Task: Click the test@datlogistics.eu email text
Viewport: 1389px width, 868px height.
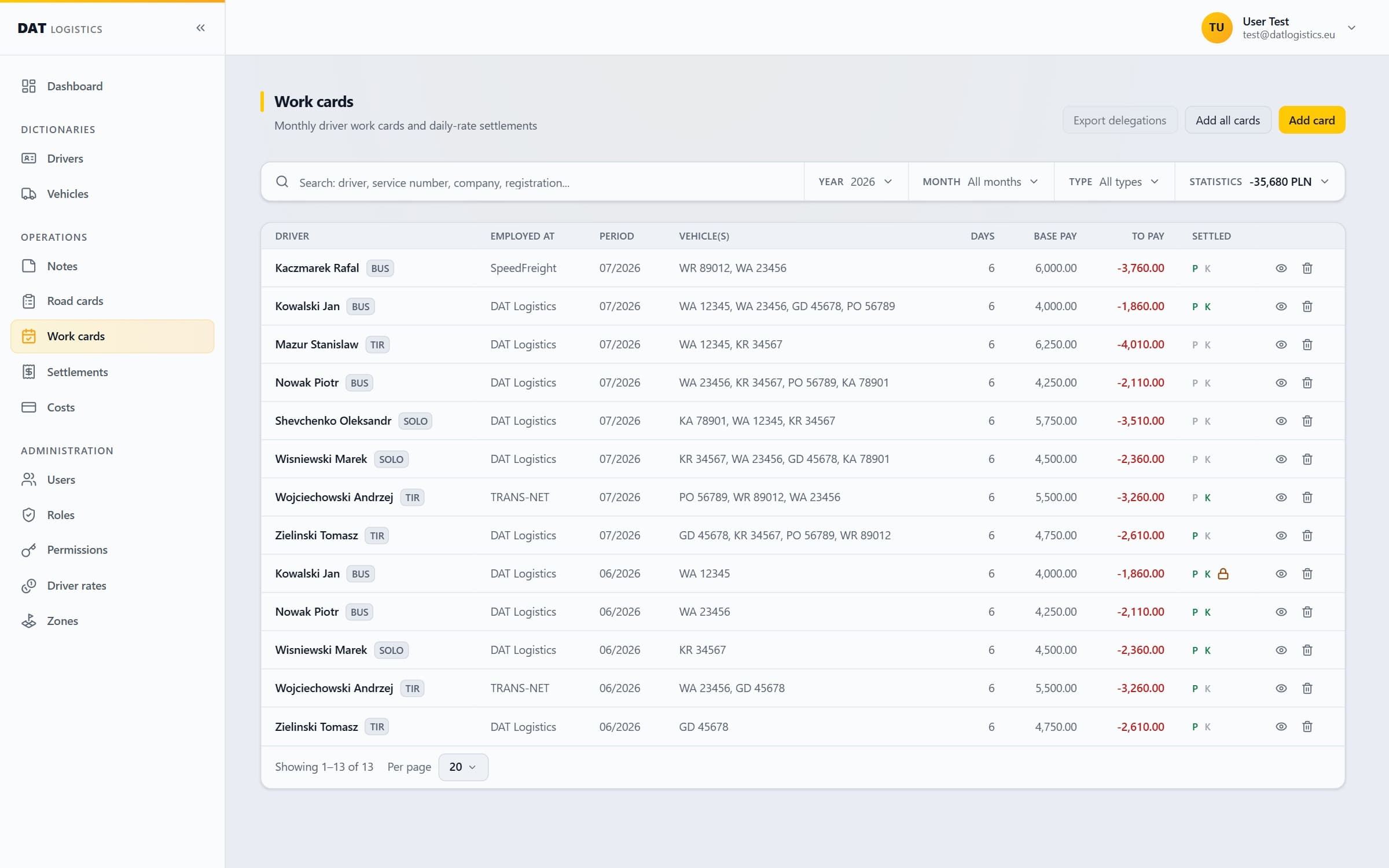Action: click(x=1288, y=35)
